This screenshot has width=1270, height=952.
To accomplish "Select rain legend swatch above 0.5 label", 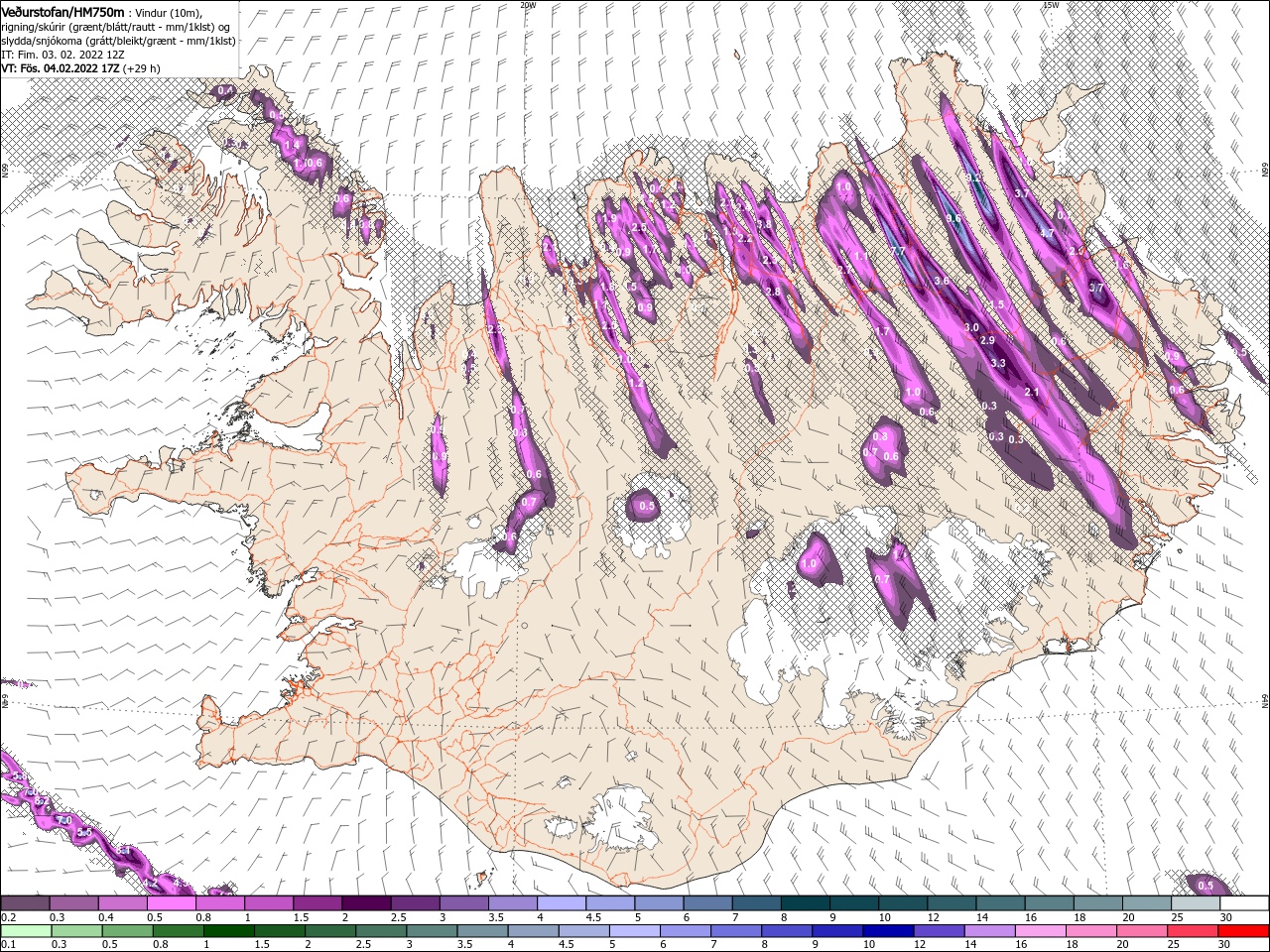I will pyautogui.click(x=127, y=931).
